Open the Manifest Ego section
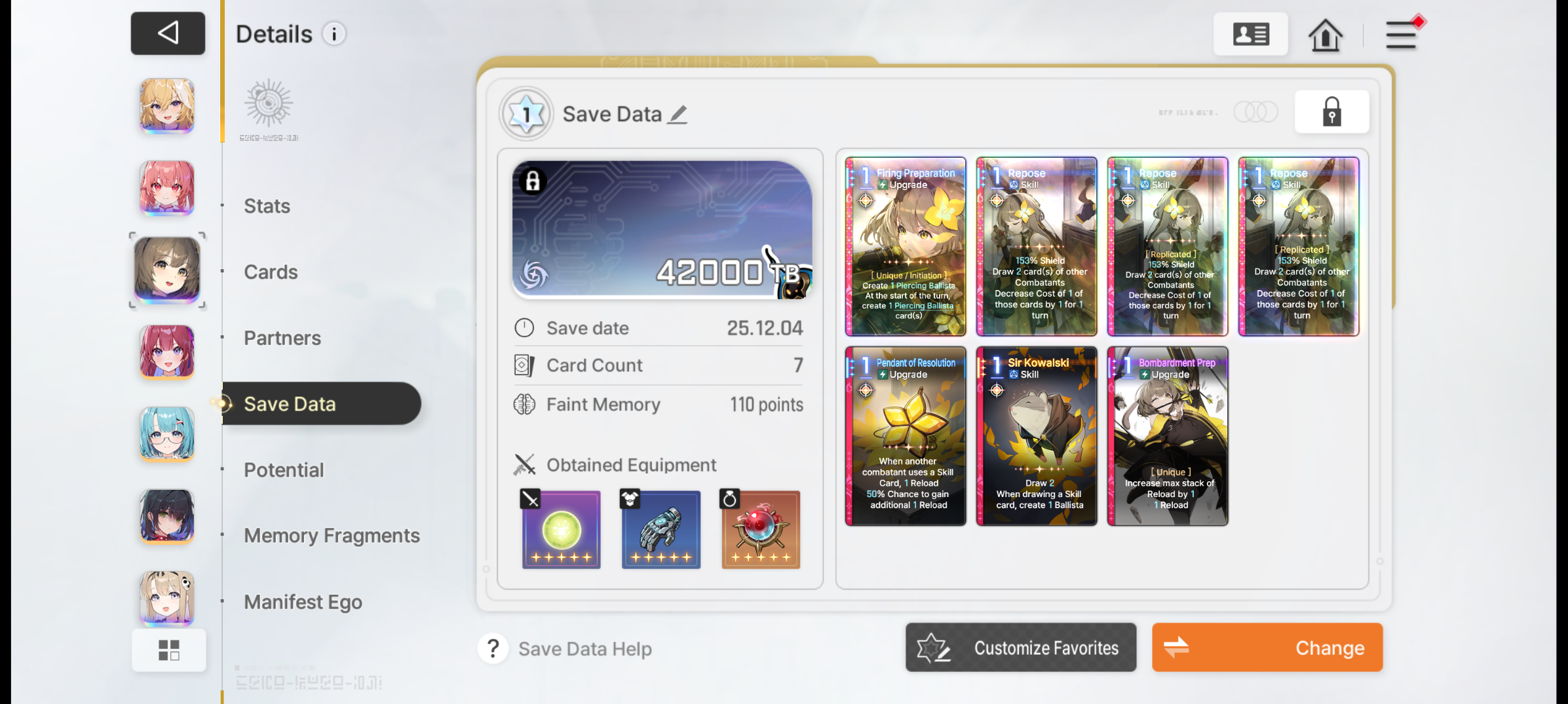Viewport: 1568px width, 704px height. click(x=303, y=602)
